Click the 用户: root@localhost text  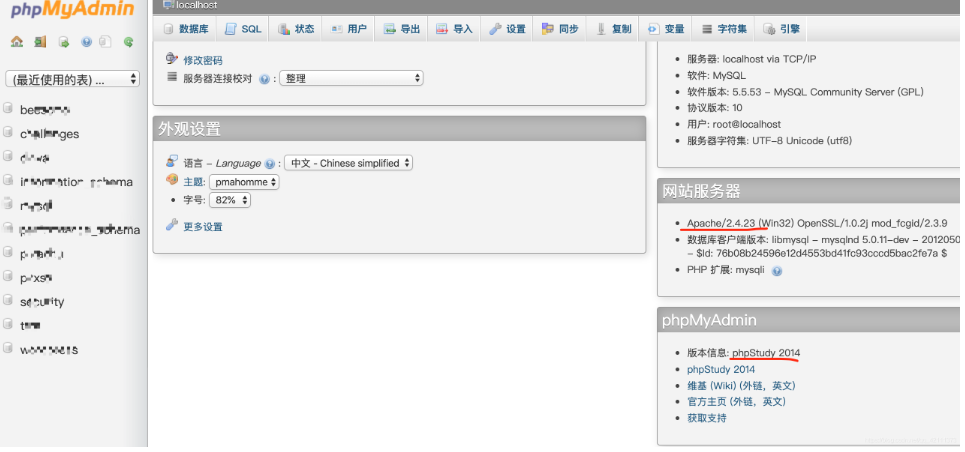[x=734, y=124]
